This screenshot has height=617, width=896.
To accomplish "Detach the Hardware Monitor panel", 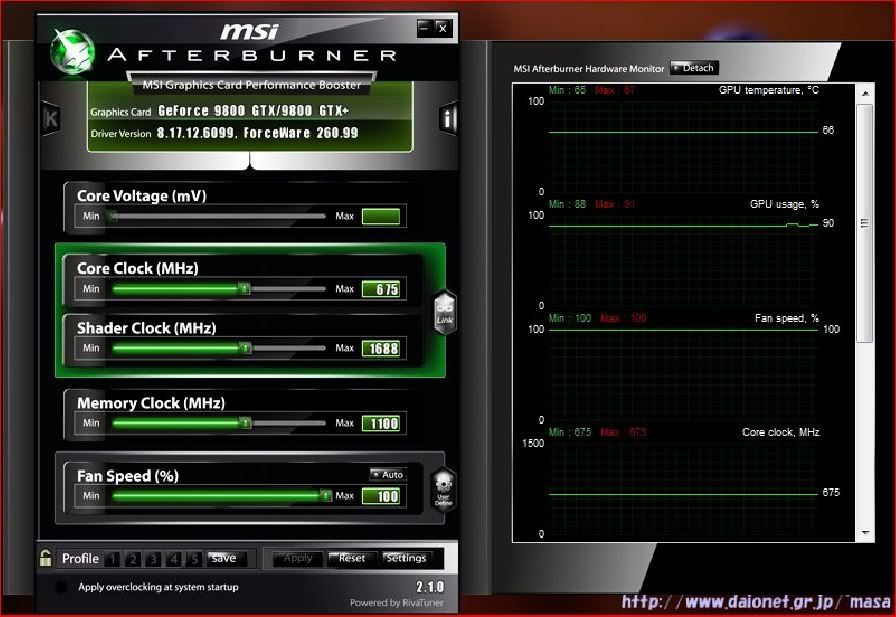I will 694,68.
